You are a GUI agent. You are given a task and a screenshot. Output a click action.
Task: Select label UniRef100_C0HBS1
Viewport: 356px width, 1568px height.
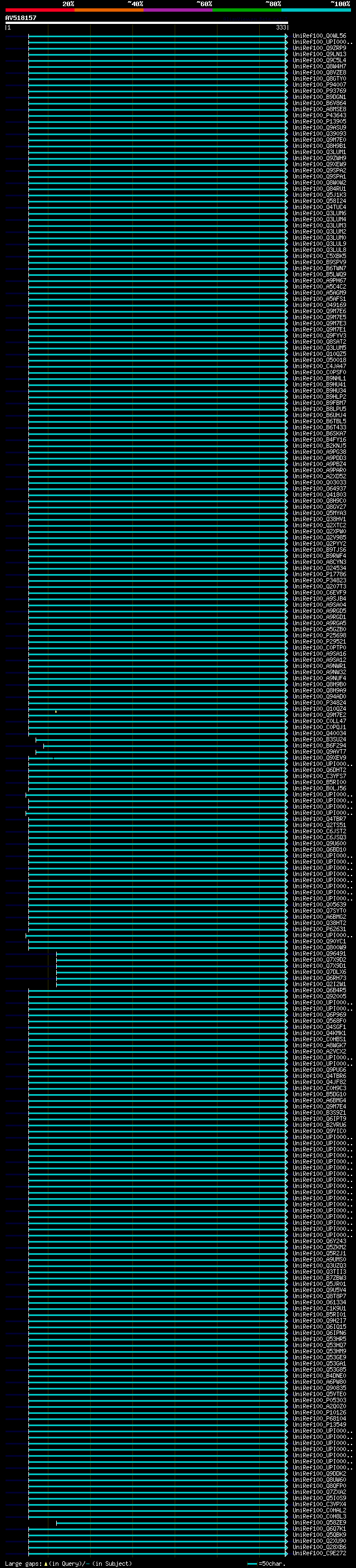[x=319, y=1039]
